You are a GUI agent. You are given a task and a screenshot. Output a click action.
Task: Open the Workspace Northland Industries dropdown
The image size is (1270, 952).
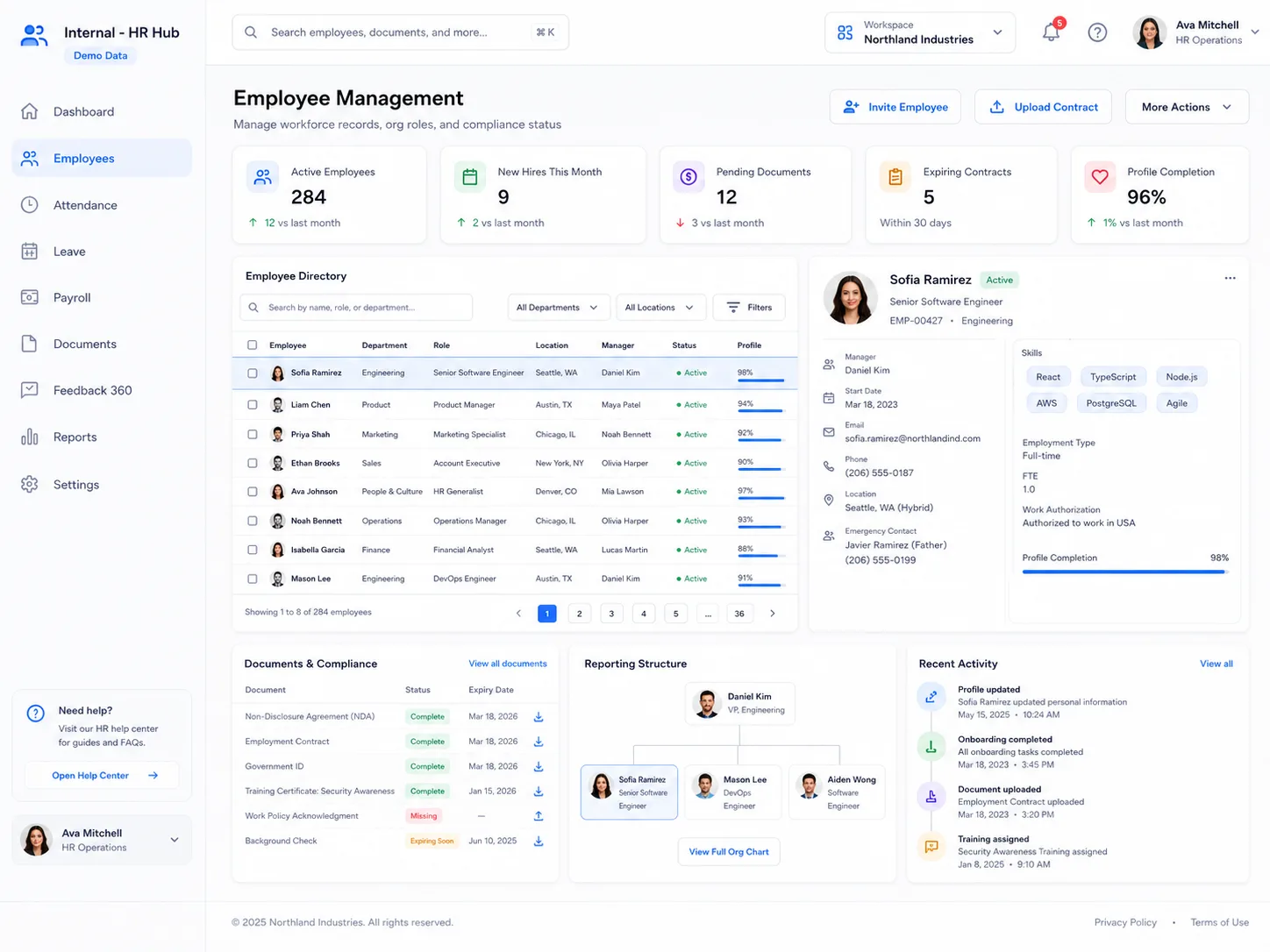920,32
